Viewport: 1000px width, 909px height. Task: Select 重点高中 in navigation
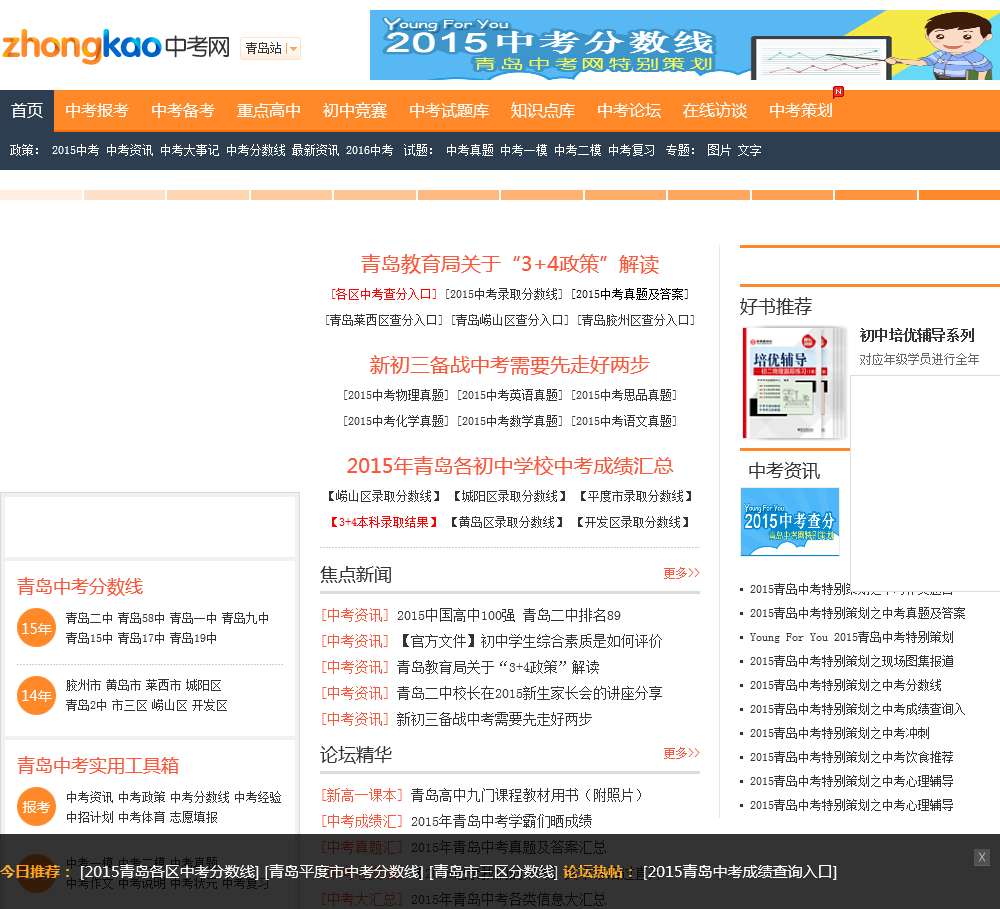tap(268, 110)
